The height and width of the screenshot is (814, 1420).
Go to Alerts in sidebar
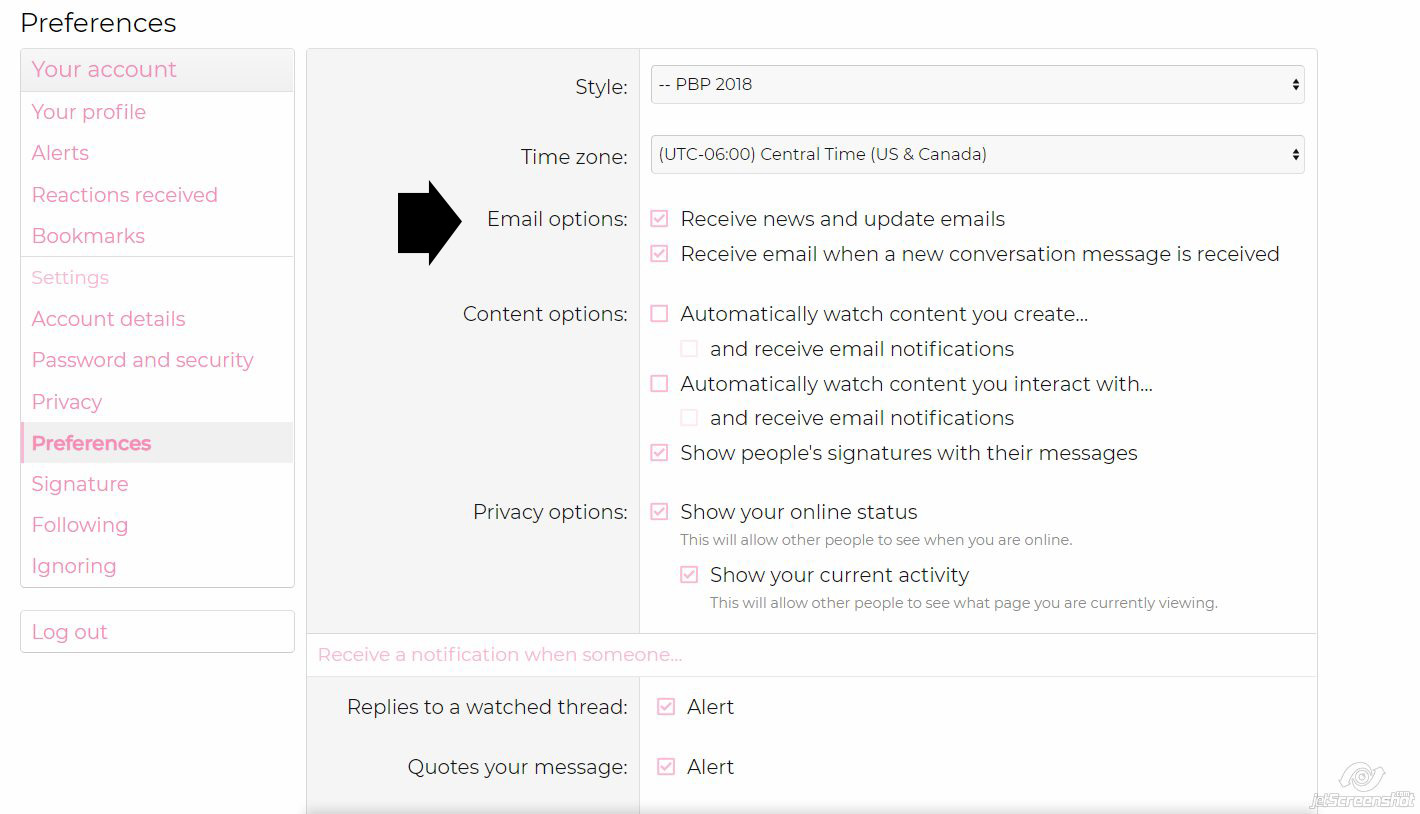click(x=60, y=153)
